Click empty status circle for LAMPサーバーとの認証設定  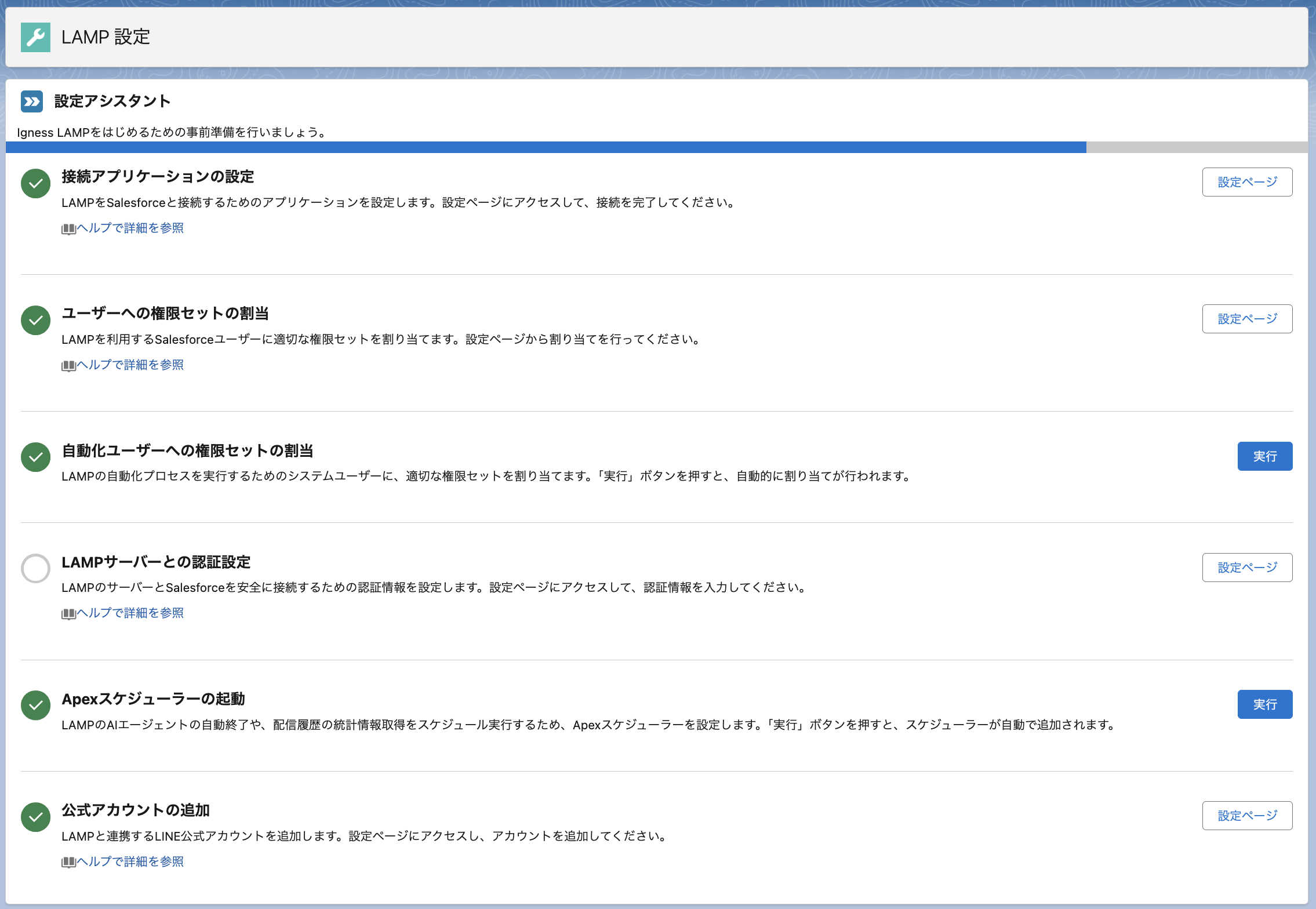[x=36, y=568]
